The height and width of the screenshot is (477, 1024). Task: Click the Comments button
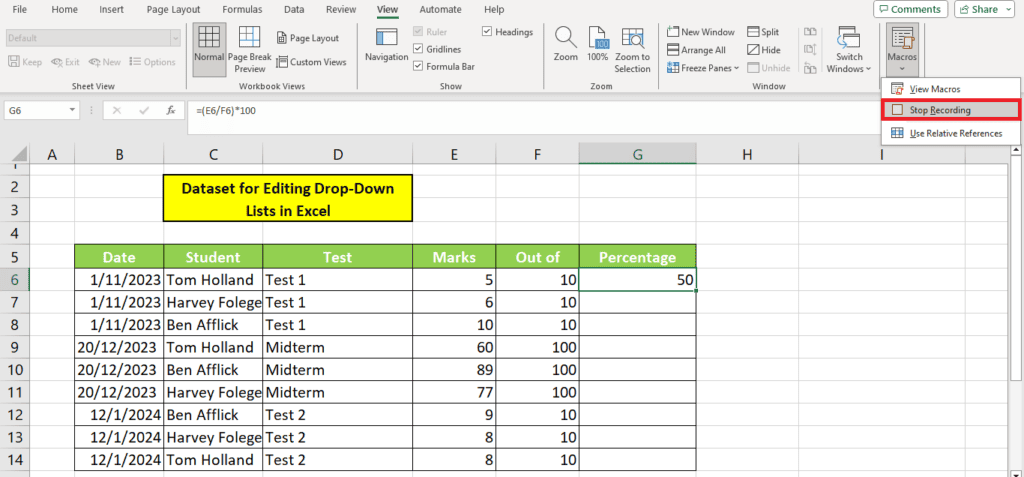point(910,9)
